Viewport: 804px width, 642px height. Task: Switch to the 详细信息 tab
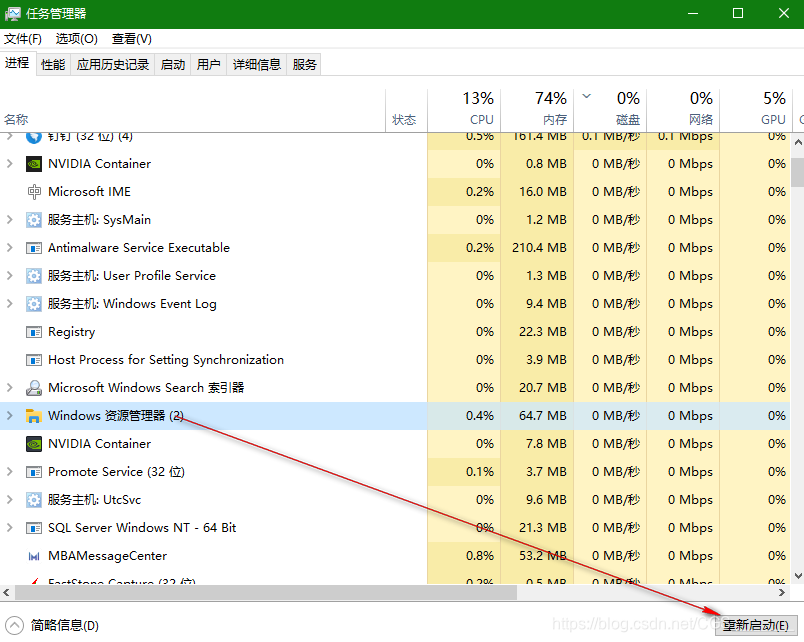[x=257, y=65]
